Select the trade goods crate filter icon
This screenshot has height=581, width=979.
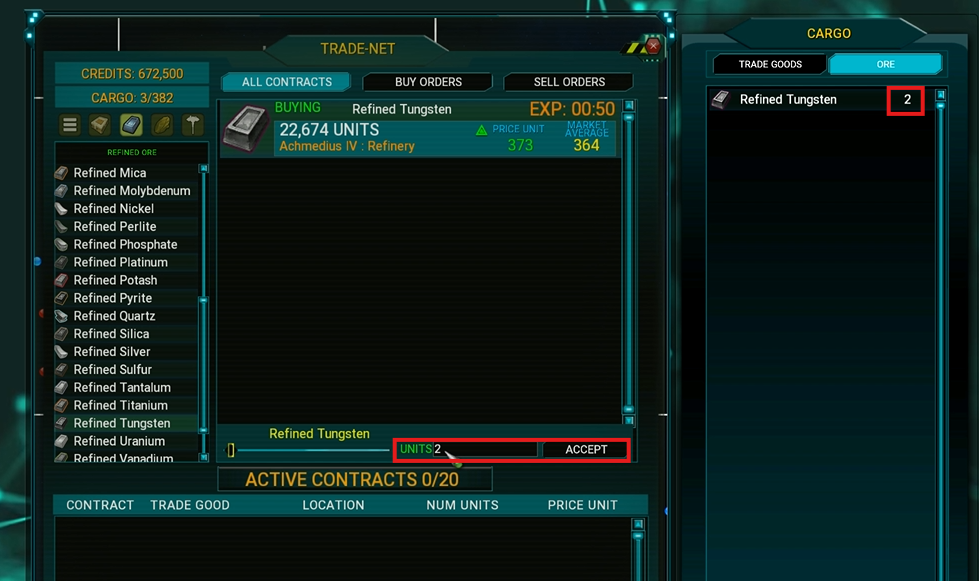coord(100,125)
